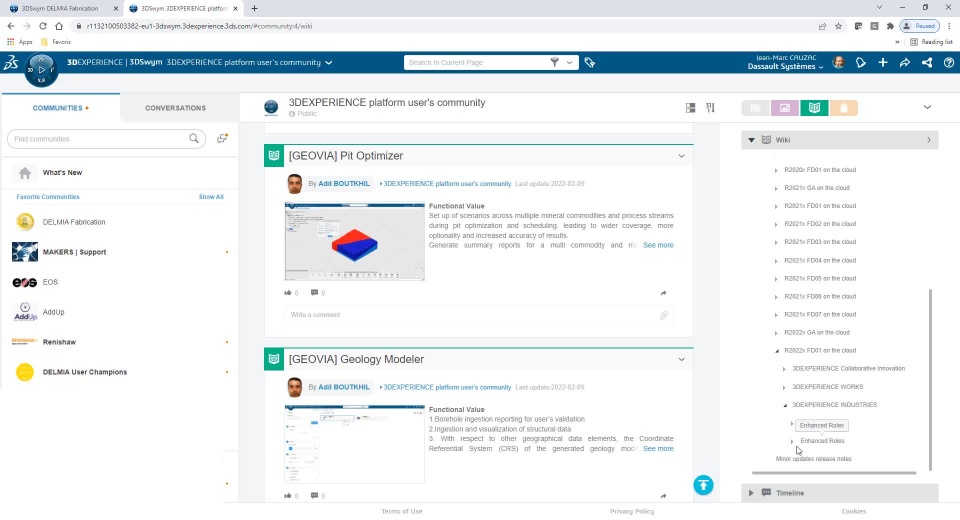Click the new community icon beside search

coord(222,138)
